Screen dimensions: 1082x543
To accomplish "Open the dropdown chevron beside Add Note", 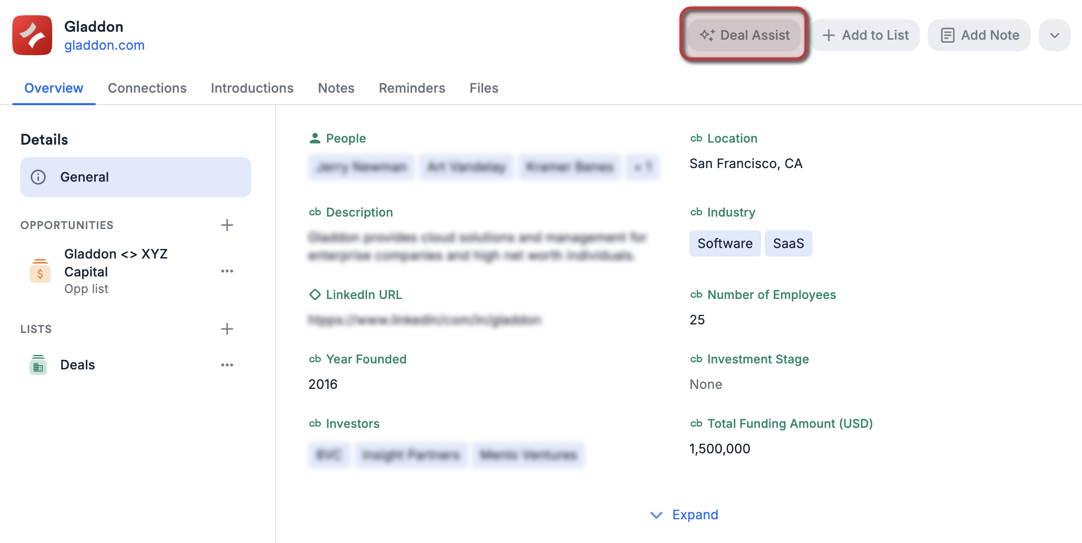I will 1054,35.
